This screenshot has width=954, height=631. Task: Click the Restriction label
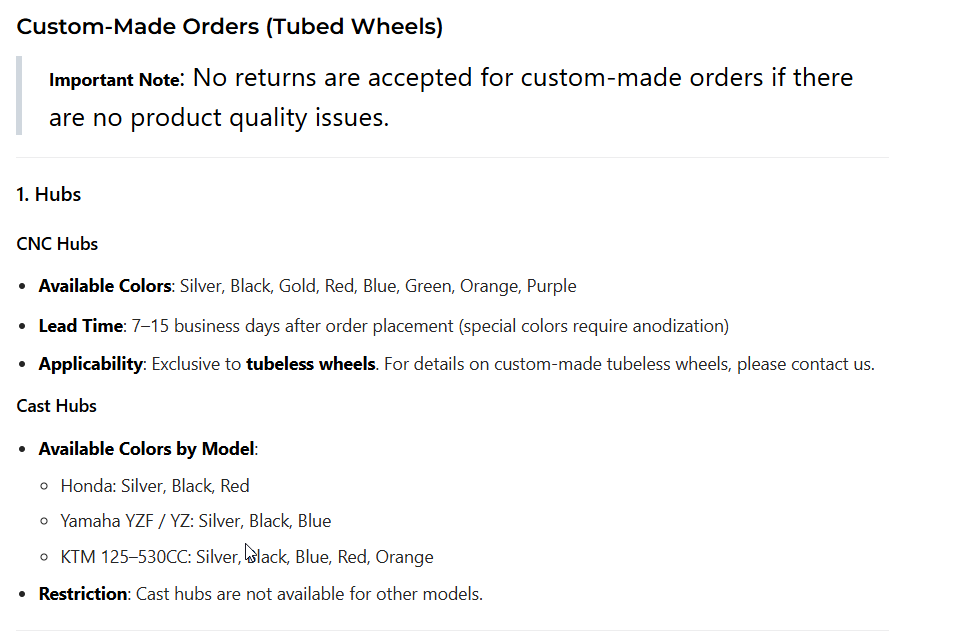[83, 594]
